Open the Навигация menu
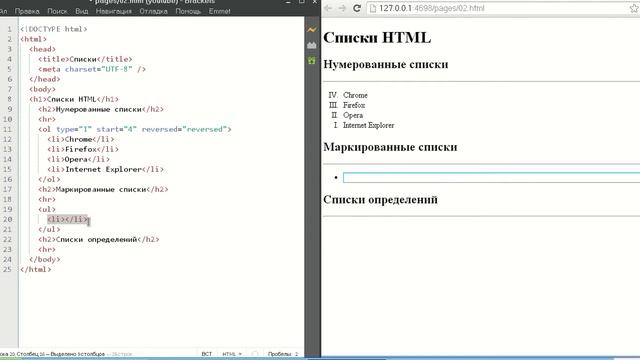The height and width of the screenshot is (360, 640). coord(113,11)
